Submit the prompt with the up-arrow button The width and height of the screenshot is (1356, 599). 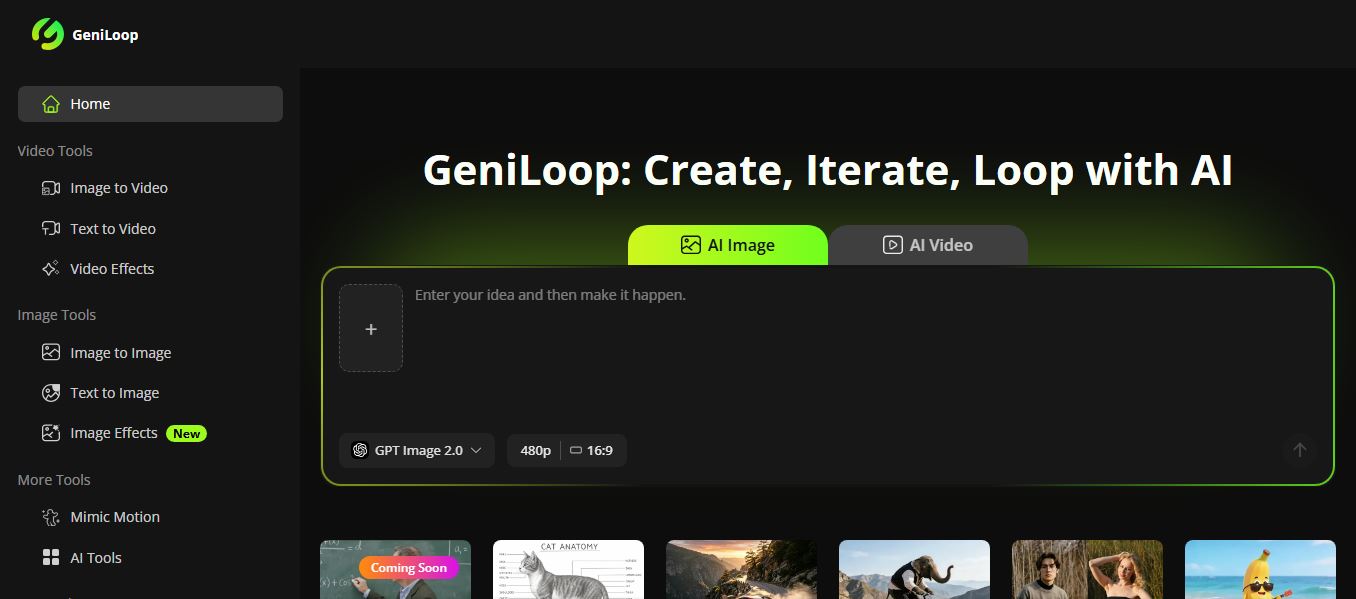point(1300,450)
